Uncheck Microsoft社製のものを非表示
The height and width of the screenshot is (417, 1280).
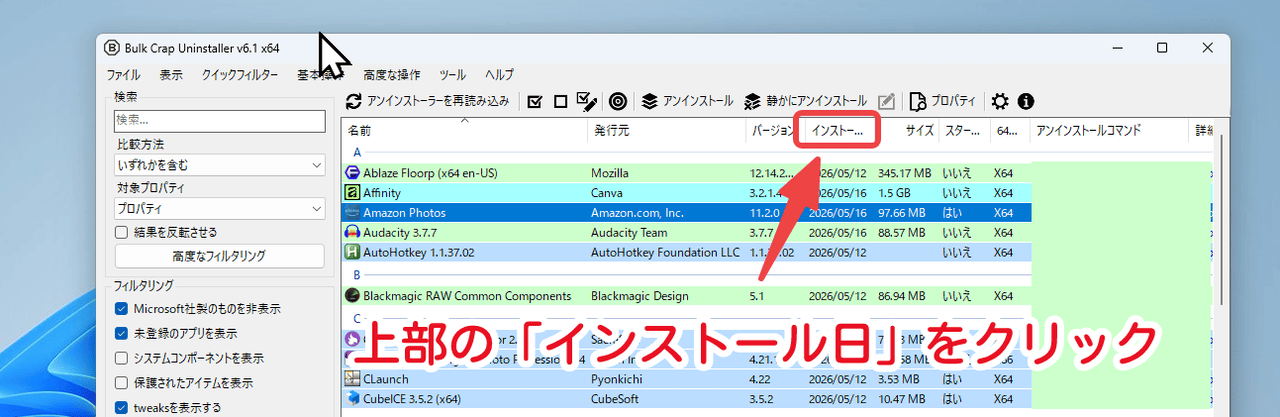(x=122, y=308)
